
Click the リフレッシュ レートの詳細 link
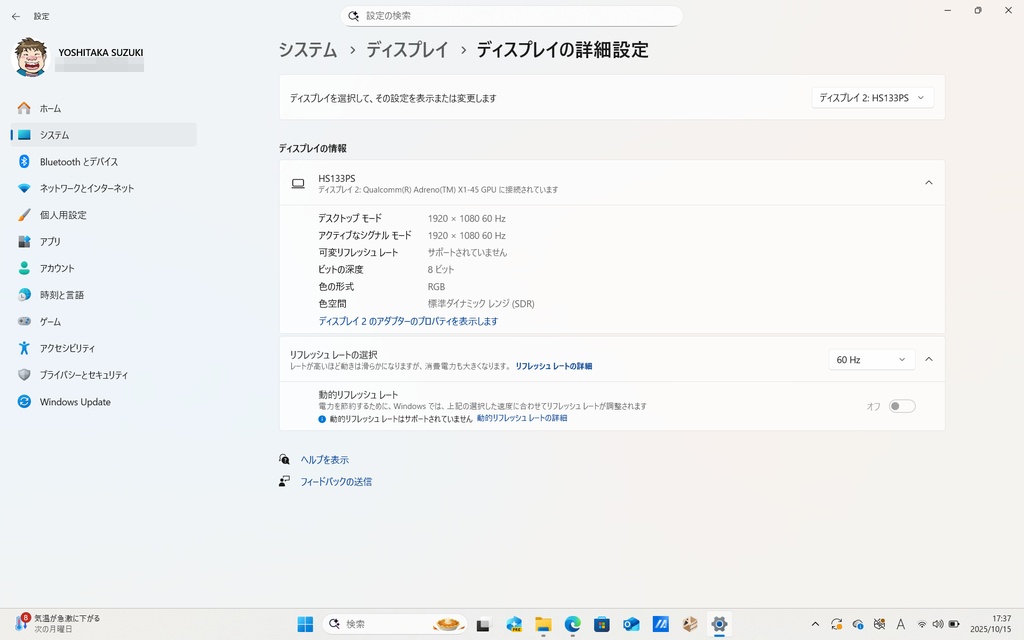pos(553,366)
